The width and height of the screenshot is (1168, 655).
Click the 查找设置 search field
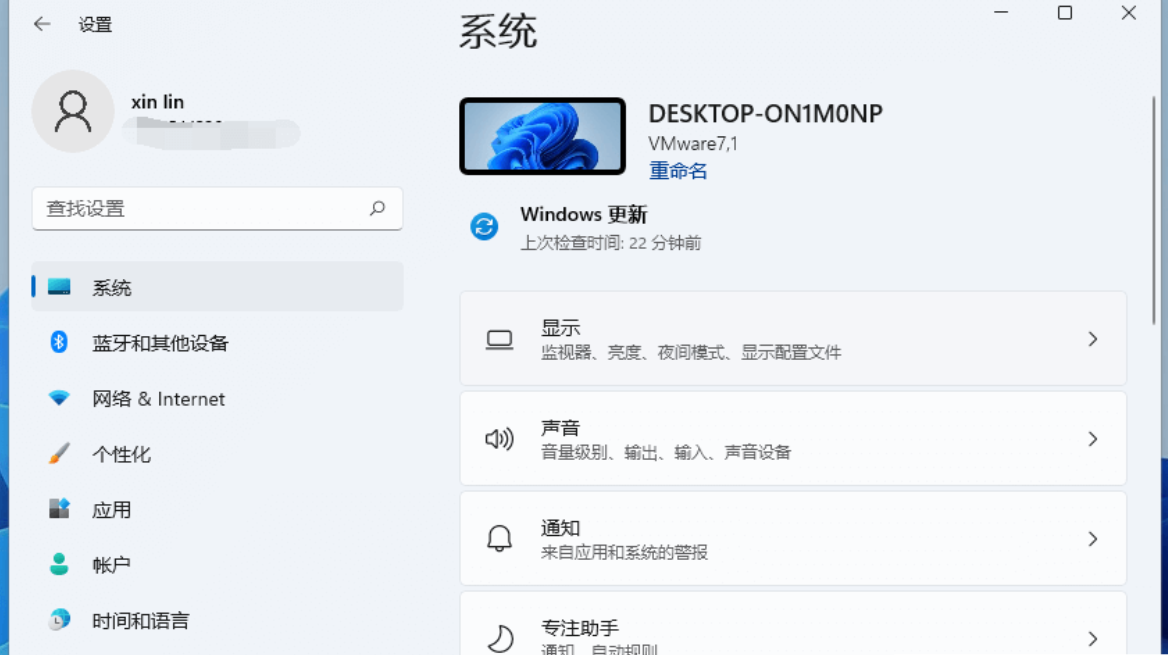218,209
